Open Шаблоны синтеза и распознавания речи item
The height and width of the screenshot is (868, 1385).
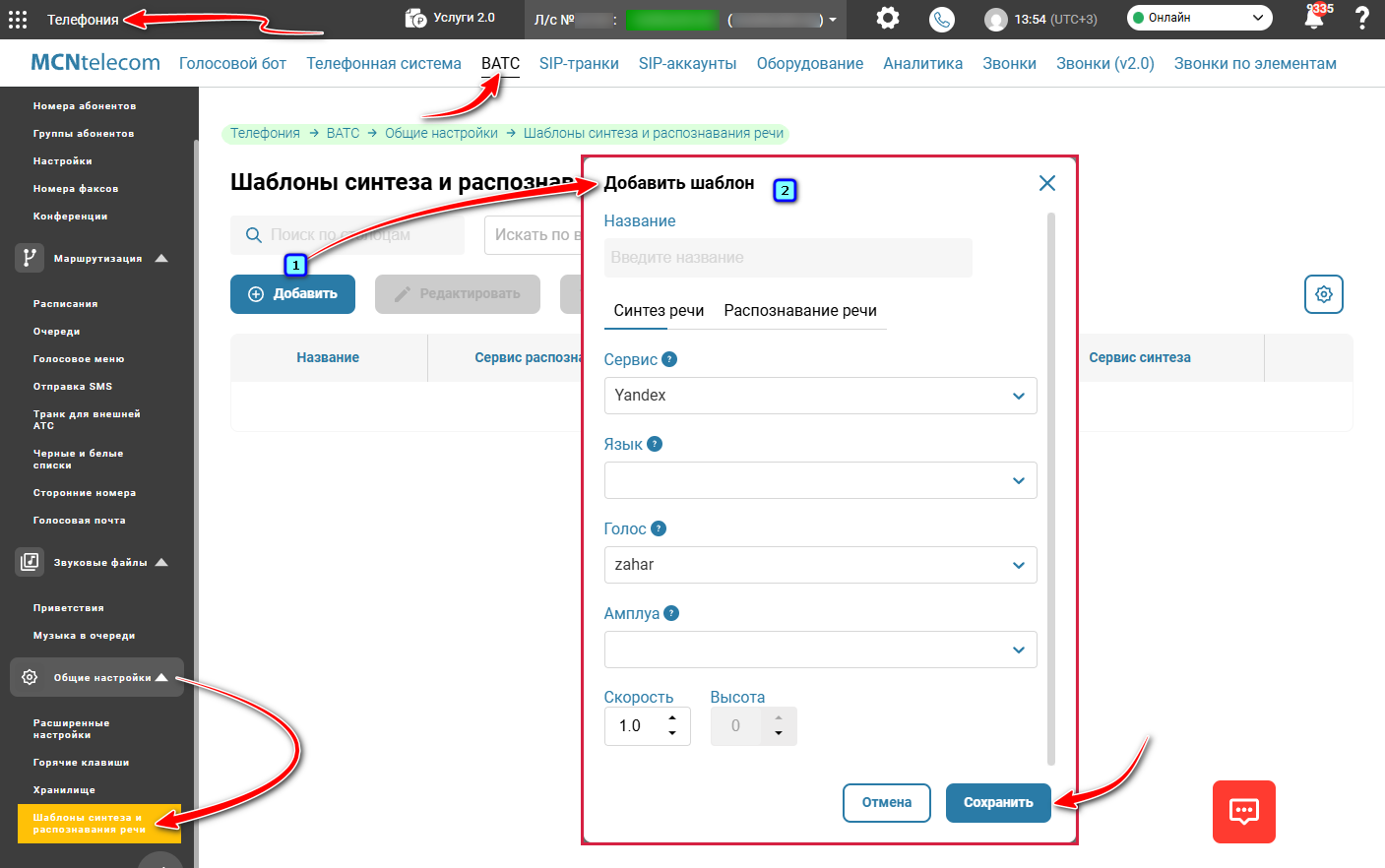(99, 824)
